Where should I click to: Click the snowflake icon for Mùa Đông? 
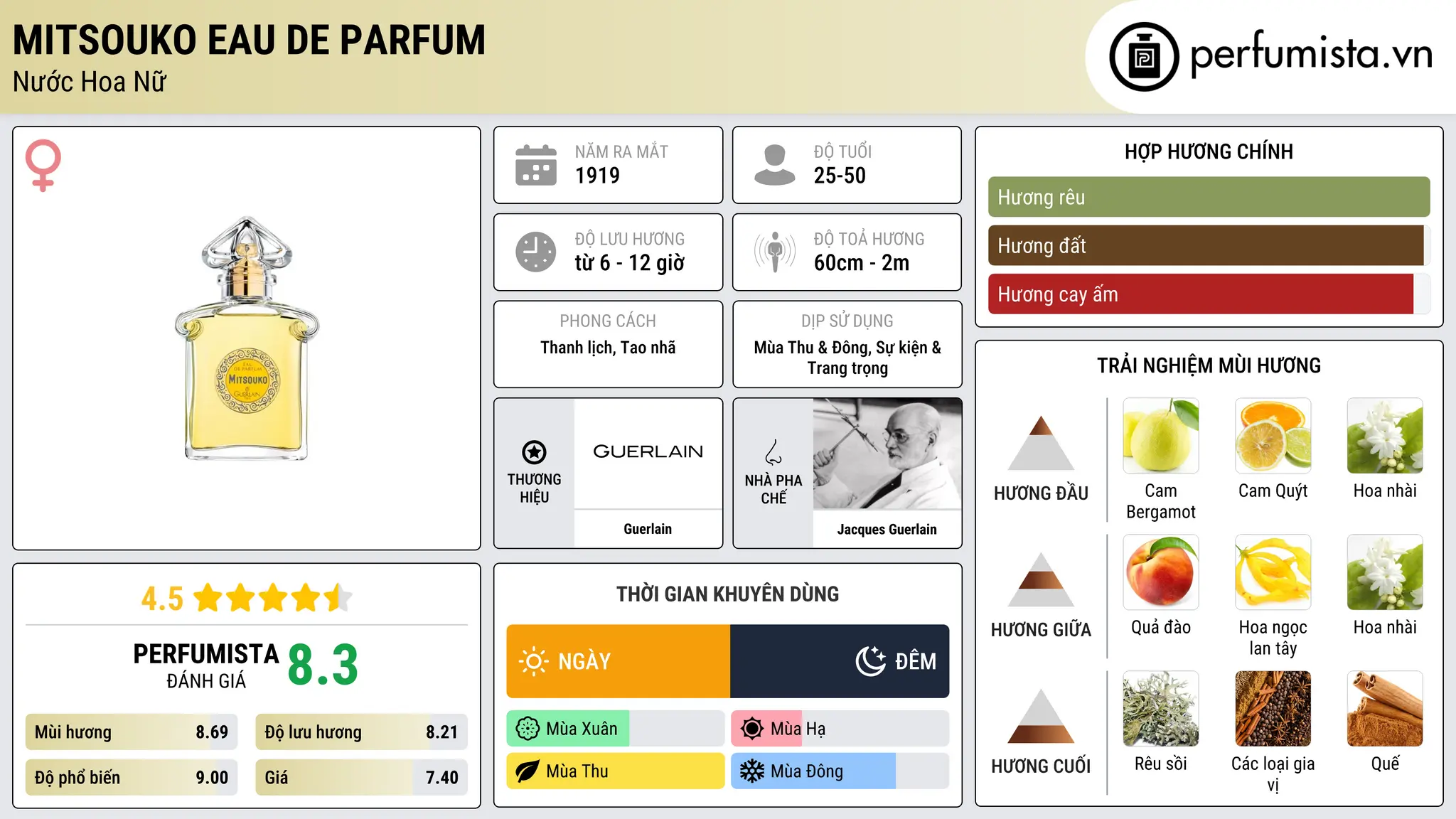point(752,771)
